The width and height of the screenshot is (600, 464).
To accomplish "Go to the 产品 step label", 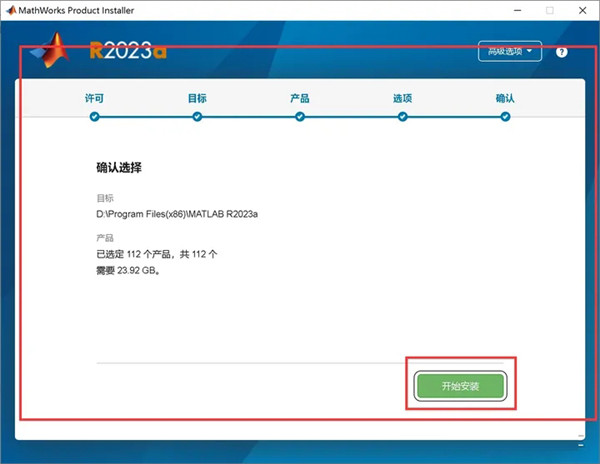I will [x=300, y=98].
